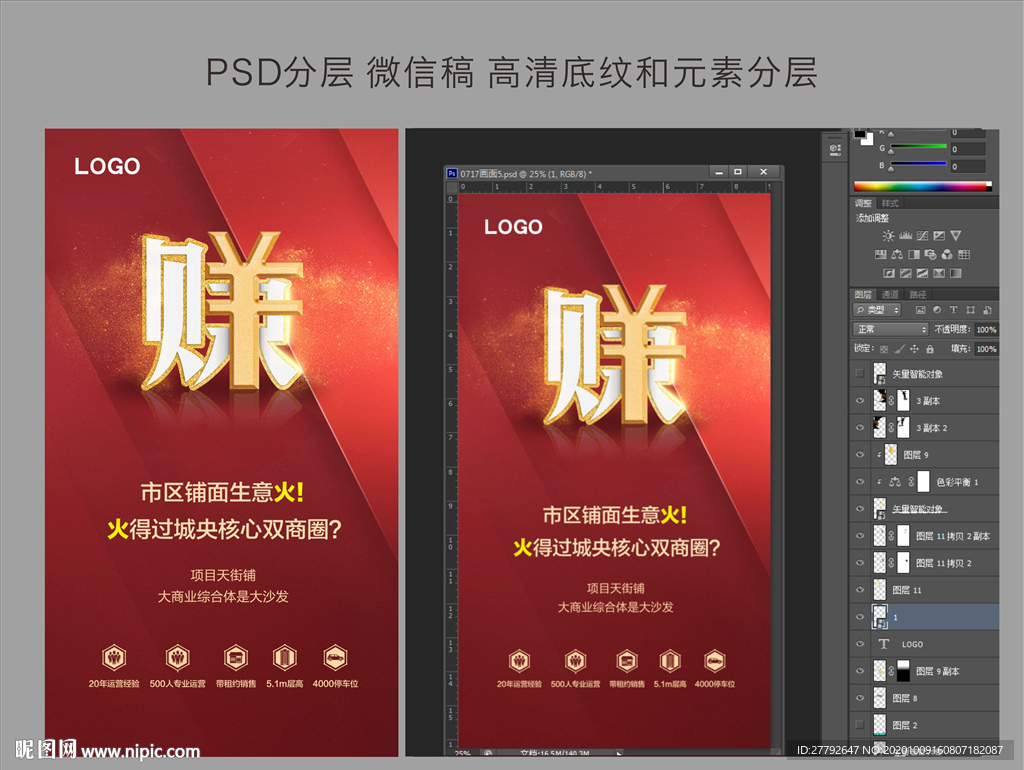Image resolution: width=1024 pixels, height=770 pixels.
Task: Hide the 3 副本 2 layer
Action: pyautogui.click(x=859, y=428)
